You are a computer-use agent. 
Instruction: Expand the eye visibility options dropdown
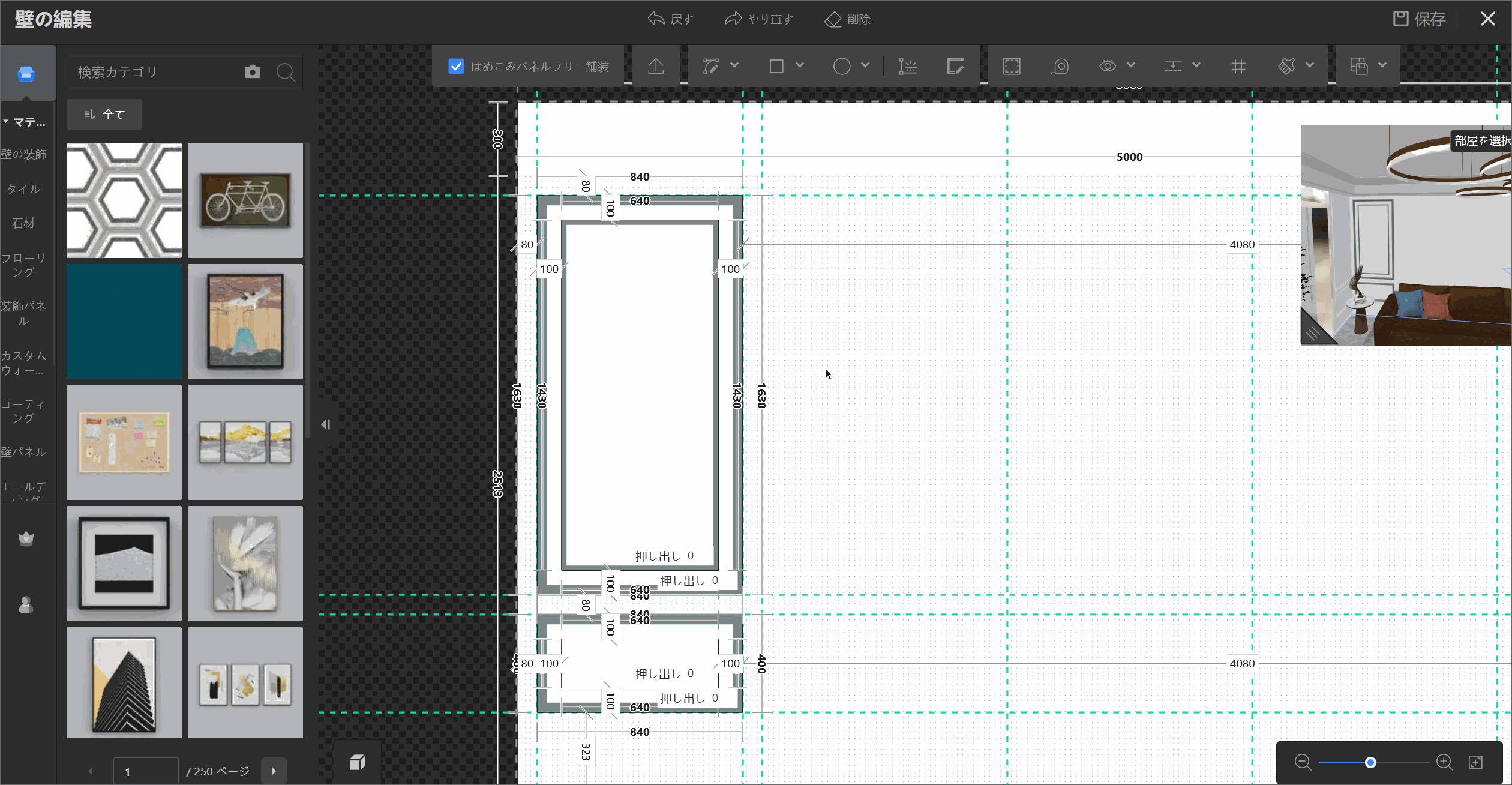[x=1131, y=65]
